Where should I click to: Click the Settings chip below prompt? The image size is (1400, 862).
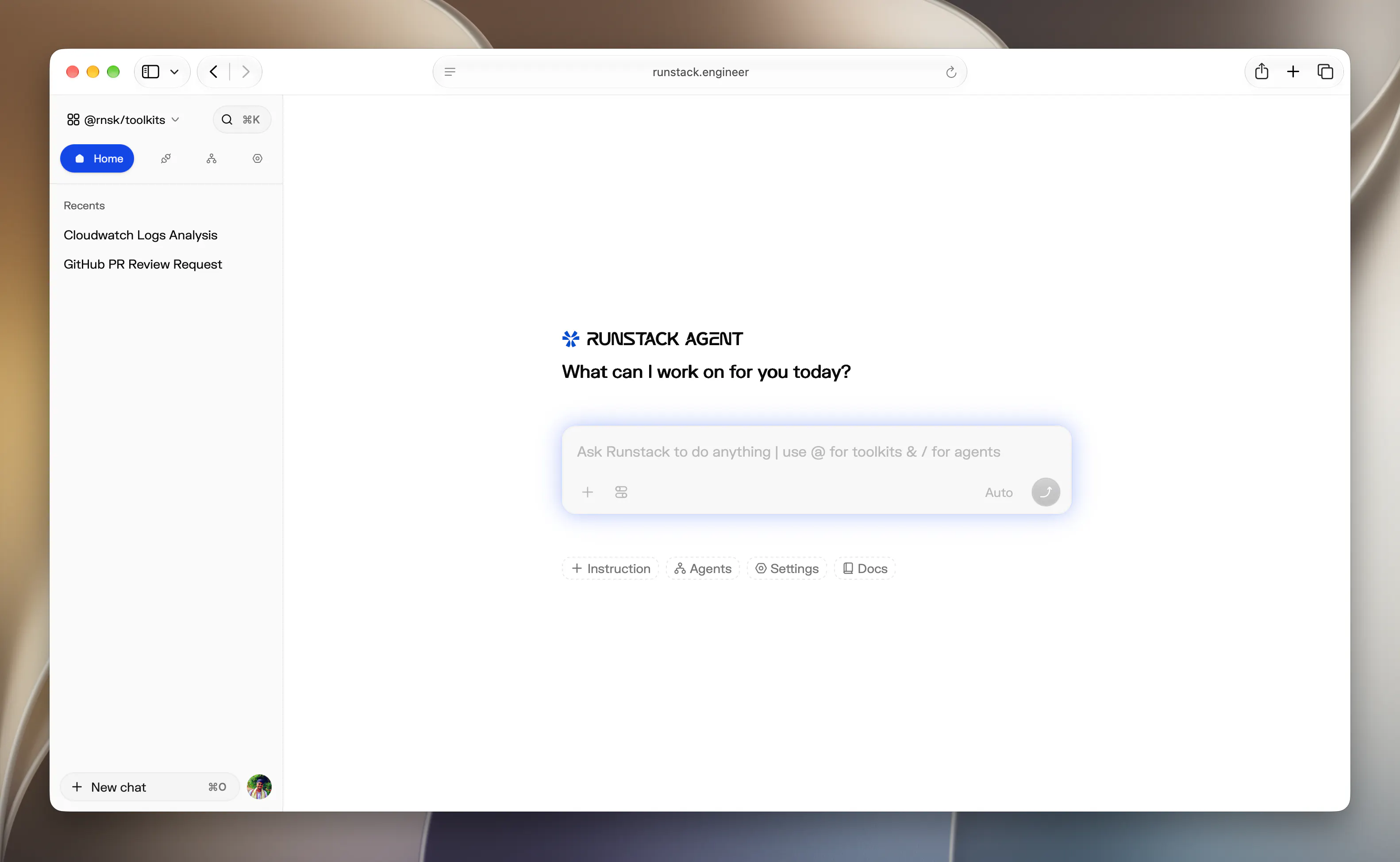pyautogui.click(x=787, y=568)
